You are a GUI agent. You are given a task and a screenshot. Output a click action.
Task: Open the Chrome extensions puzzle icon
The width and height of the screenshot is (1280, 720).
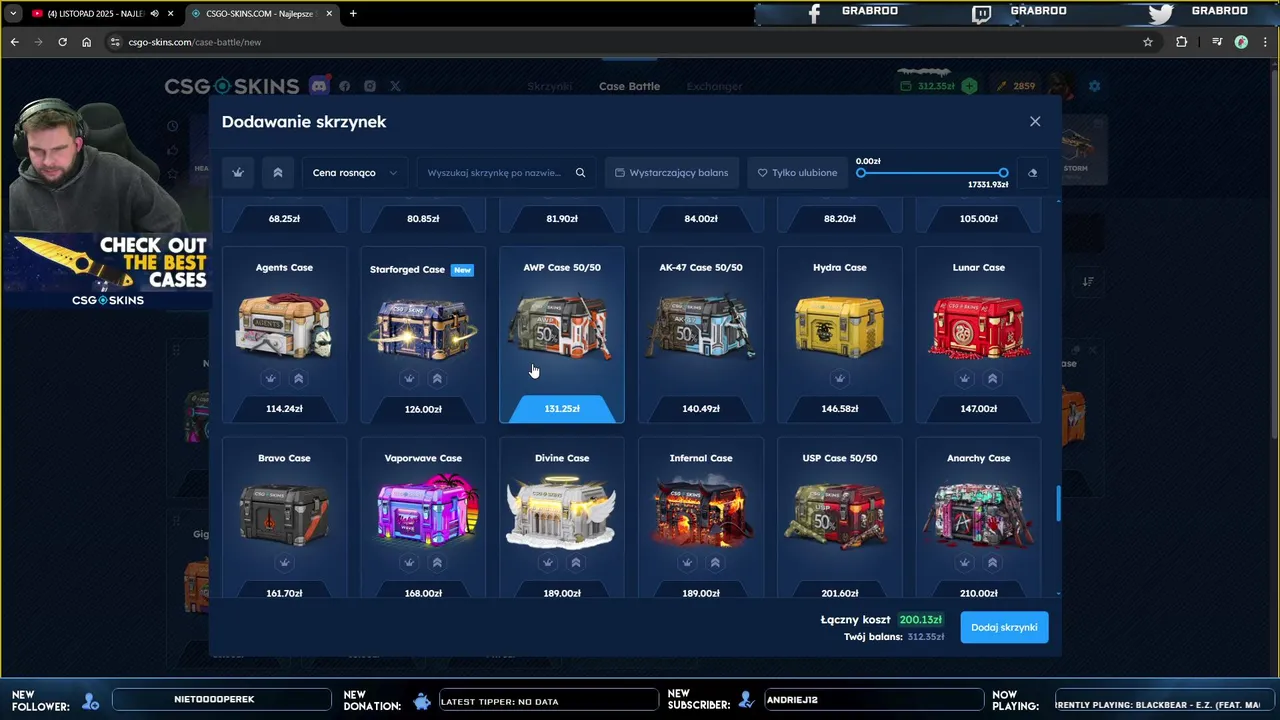coord(1182,42)
